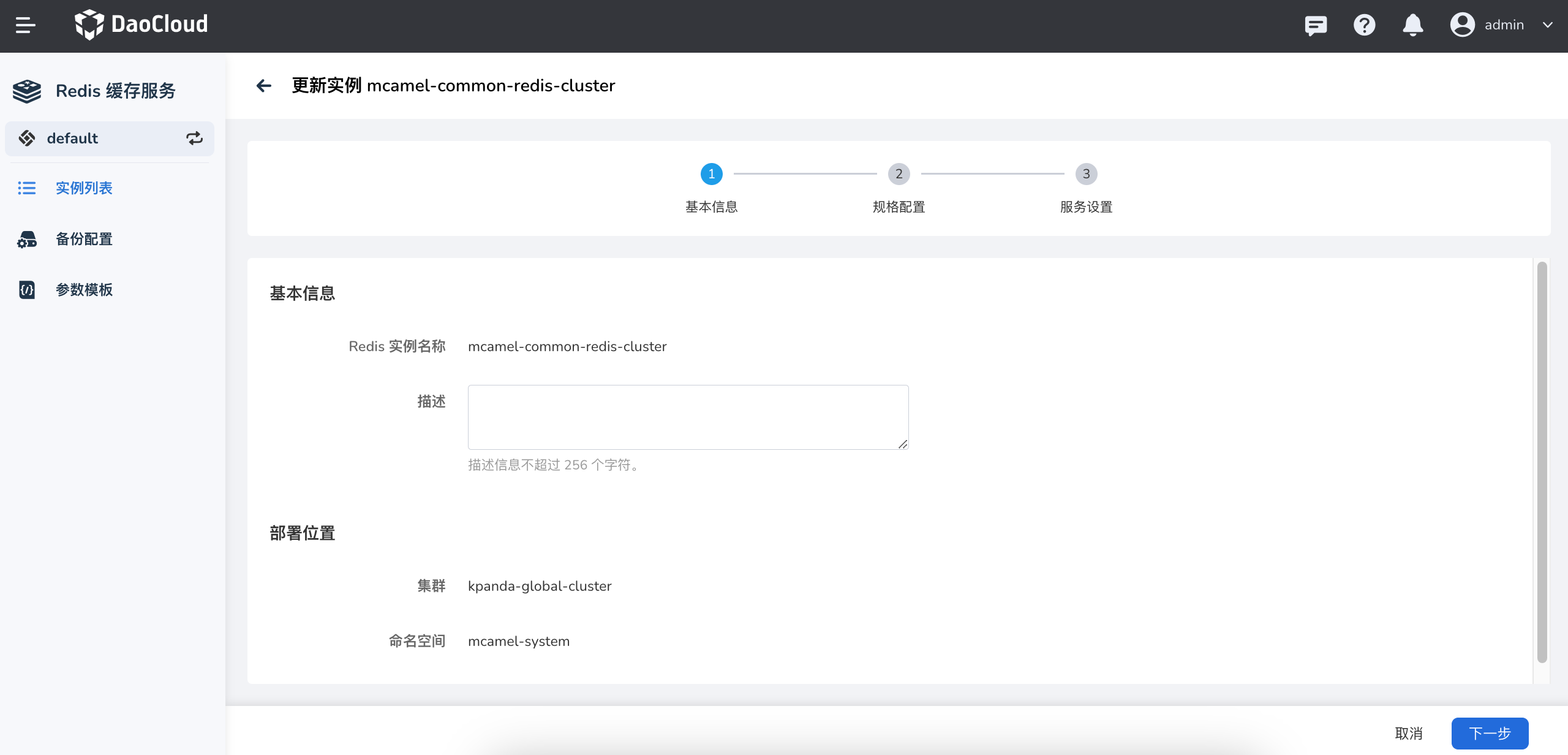Expand the admin account dropdown chevron
The image size is (1568, 755).
[x=1548, y=25]
